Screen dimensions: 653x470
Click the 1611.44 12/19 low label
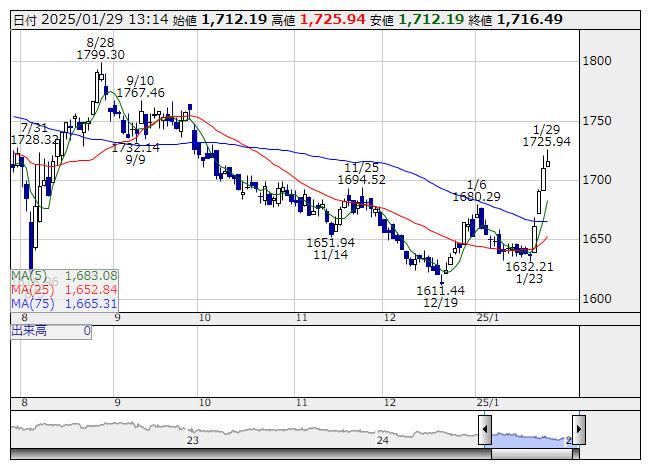click(x=441, y=296)
